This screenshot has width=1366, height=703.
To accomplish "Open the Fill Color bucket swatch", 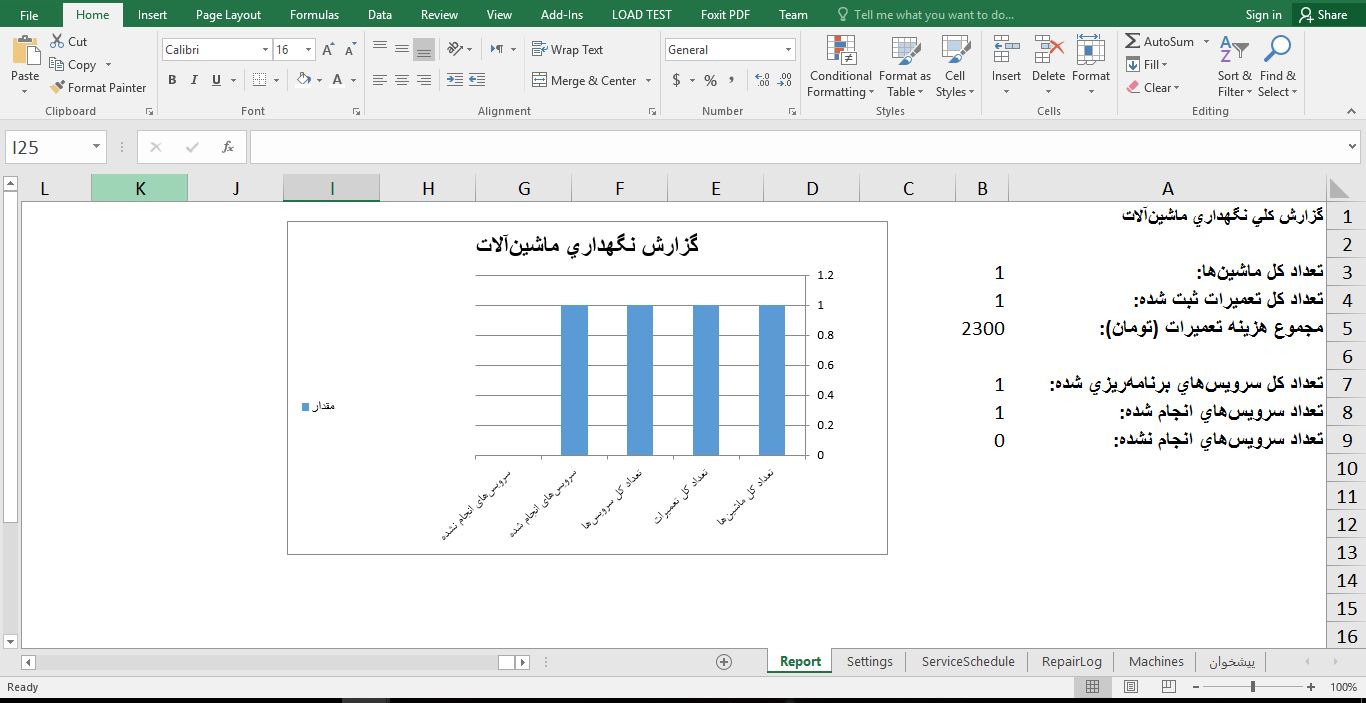I will [x=304, y=80].
